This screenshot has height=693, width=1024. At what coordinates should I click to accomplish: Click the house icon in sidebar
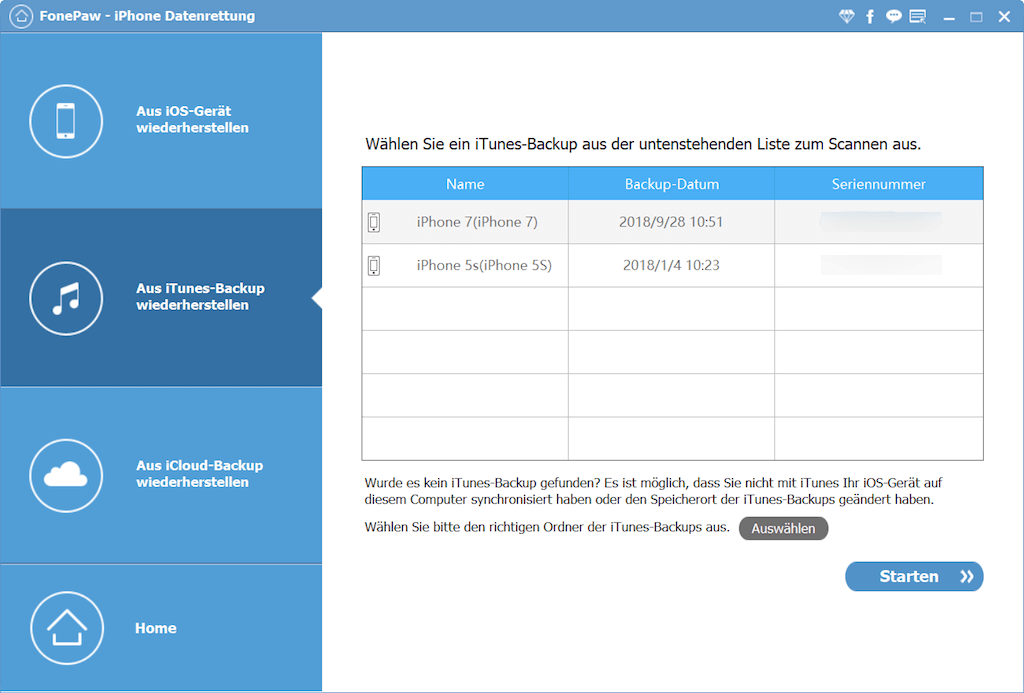click(67, 628)
